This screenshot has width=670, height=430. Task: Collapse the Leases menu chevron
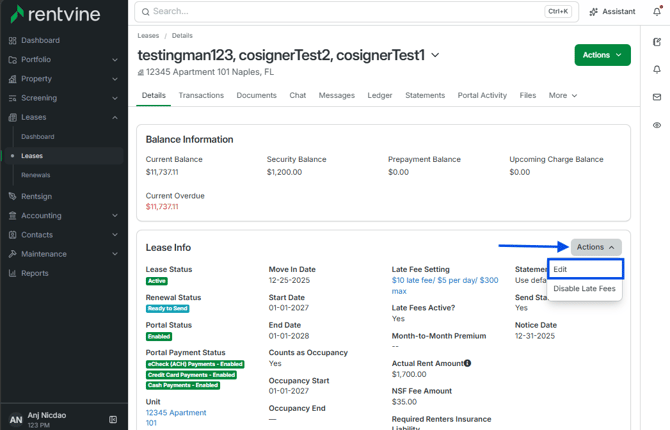pos(115,117)
